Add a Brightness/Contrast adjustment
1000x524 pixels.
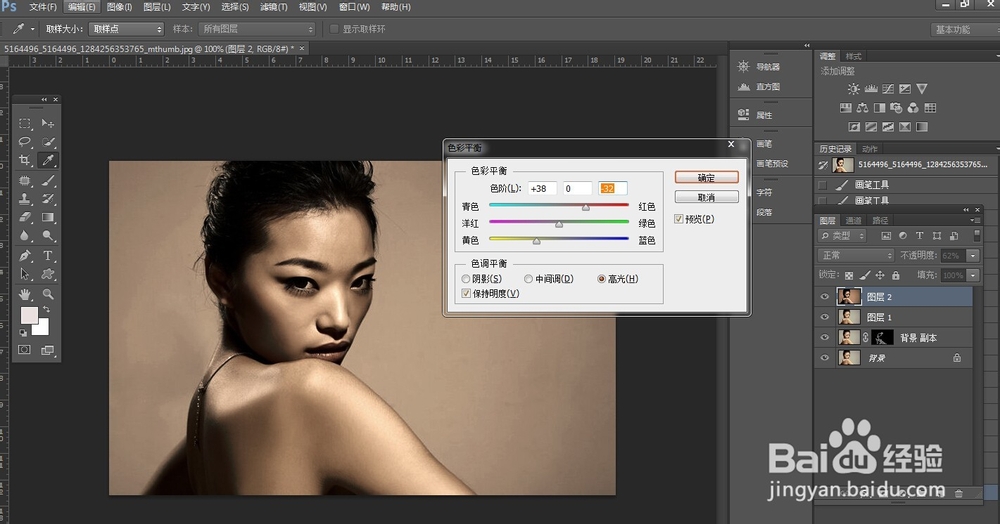coord(853,89)
